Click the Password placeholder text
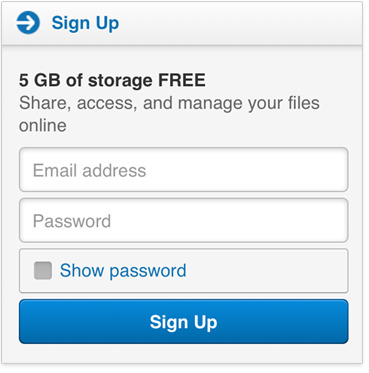Image resolution: width=369 pixels, height=373 pixels. pyautogui.click(x=72, y=221)
